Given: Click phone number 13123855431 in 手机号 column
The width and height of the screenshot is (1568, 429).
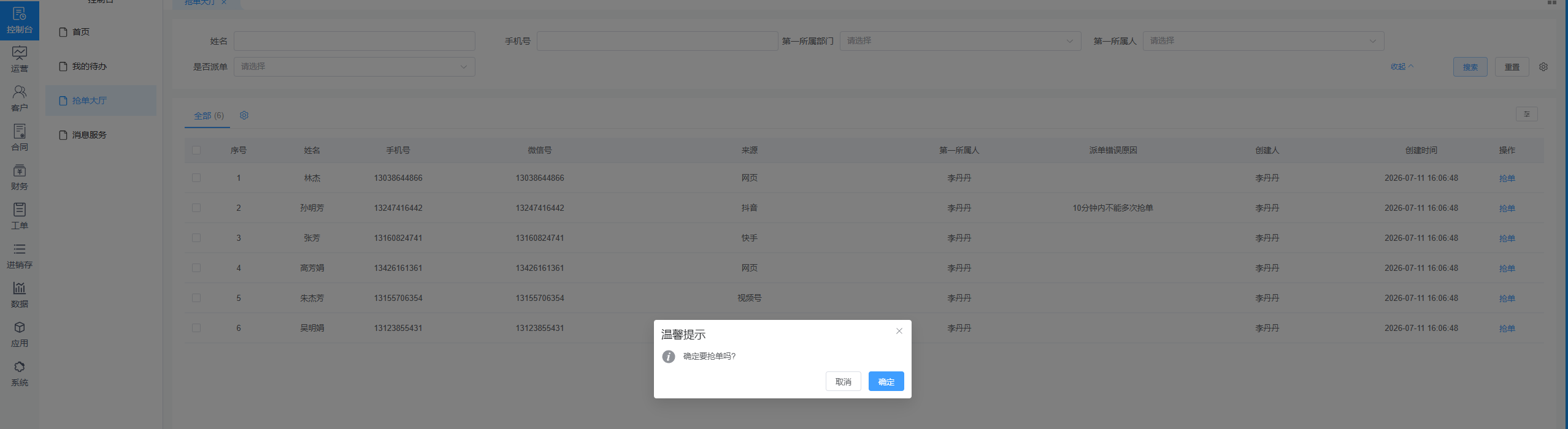Looking at the screenshot, I should (x=398, y=328).
